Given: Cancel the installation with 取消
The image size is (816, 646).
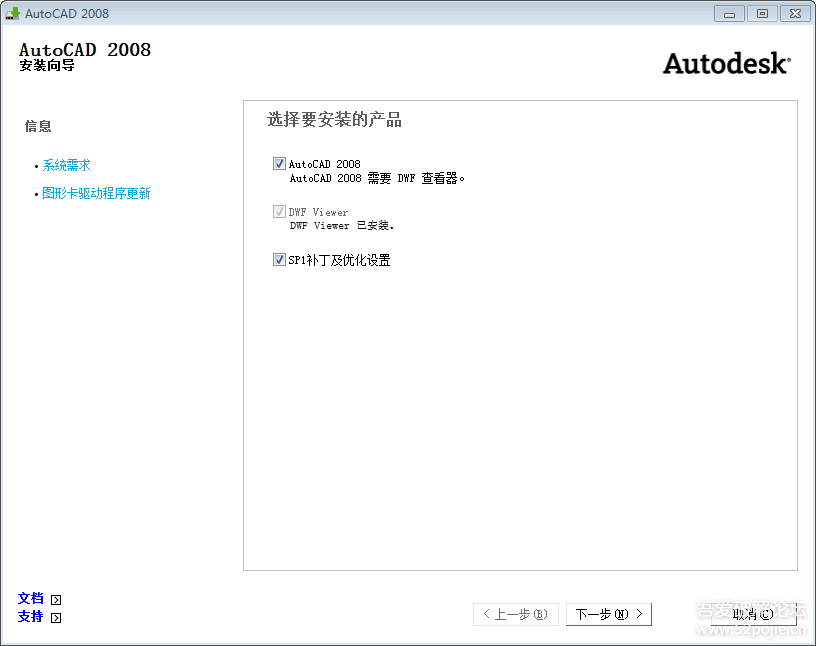Looking at the screenshot, I should (754, 614).
